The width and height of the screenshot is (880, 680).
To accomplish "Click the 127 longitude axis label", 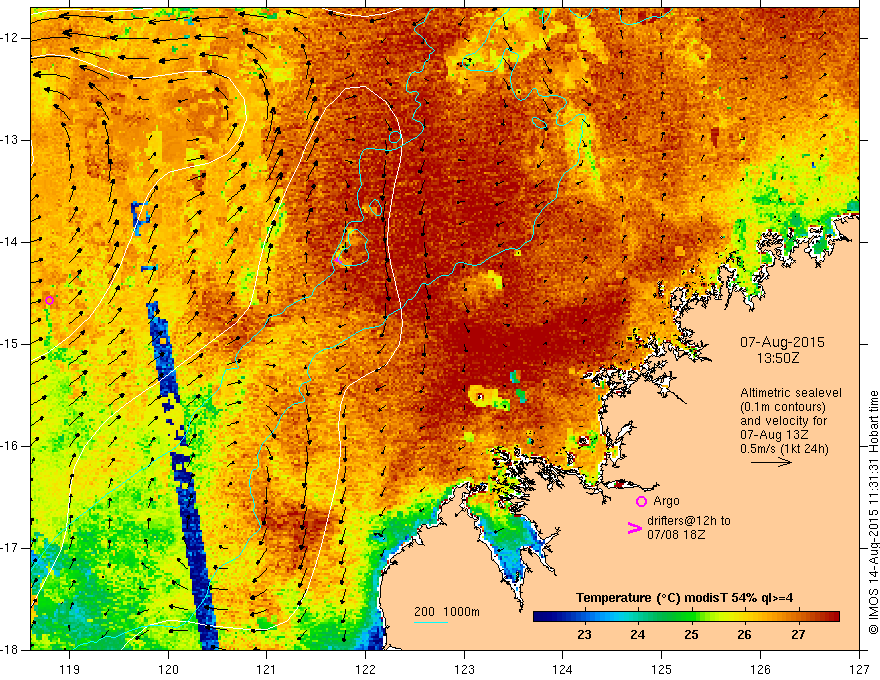I will click(859, 669).
